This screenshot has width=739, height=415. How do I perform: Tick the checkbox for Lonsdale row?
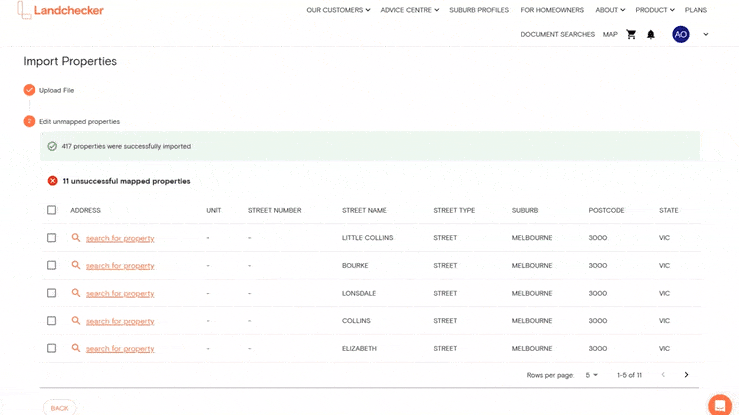[51, 293]
